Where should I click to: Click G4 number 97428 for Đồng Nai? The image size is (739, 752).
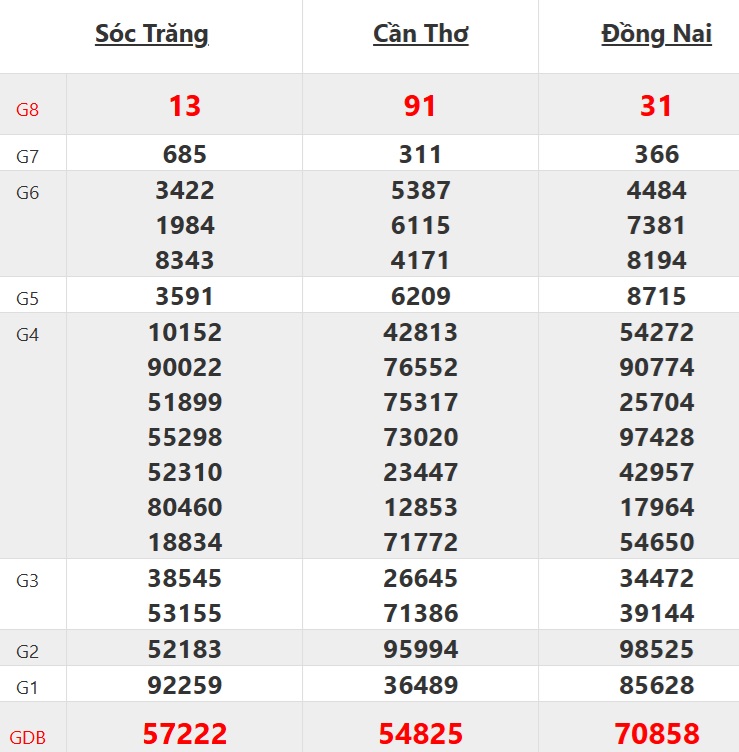point(656,438)
